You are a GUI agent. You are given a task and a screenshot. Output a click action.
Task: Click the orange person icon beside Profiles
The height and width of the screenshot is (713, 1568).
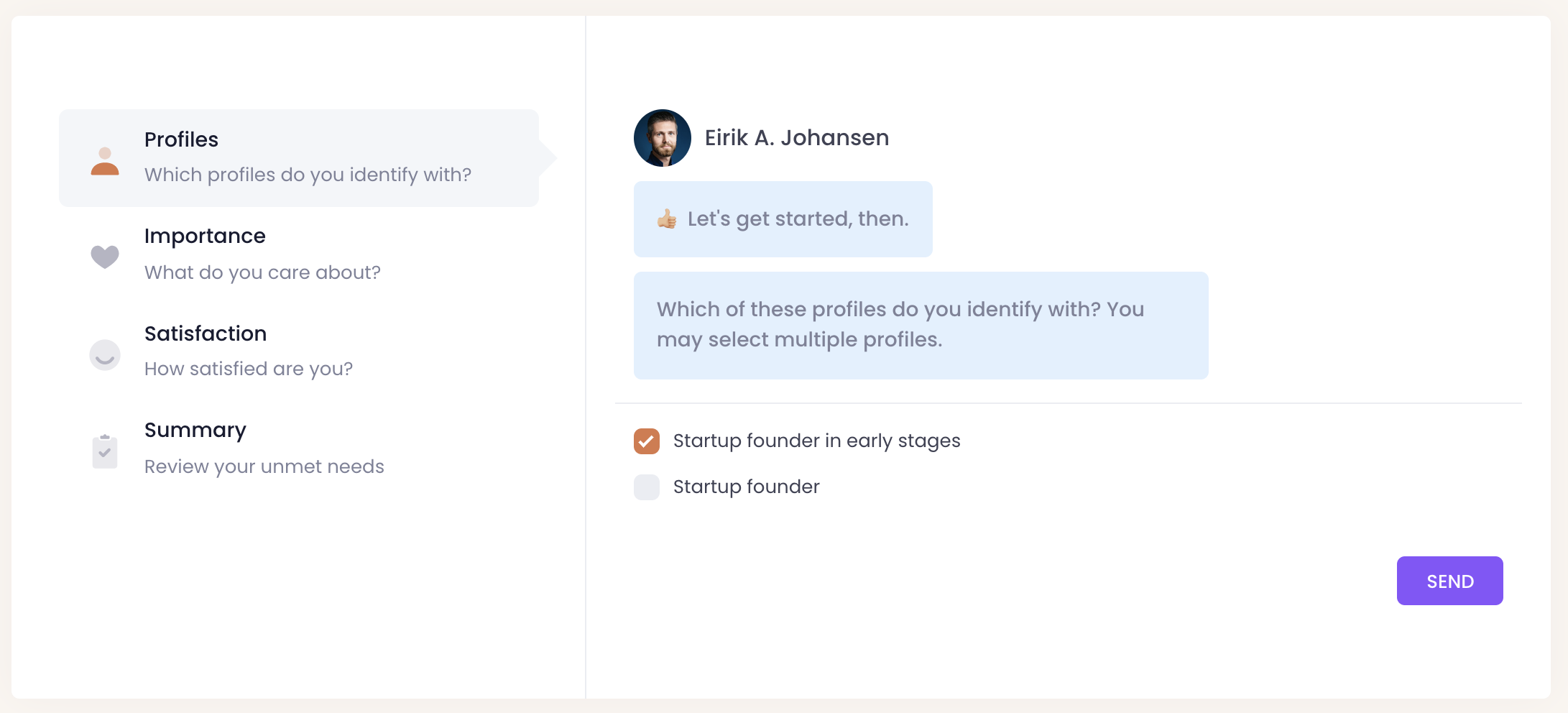[x=105, y=161]
